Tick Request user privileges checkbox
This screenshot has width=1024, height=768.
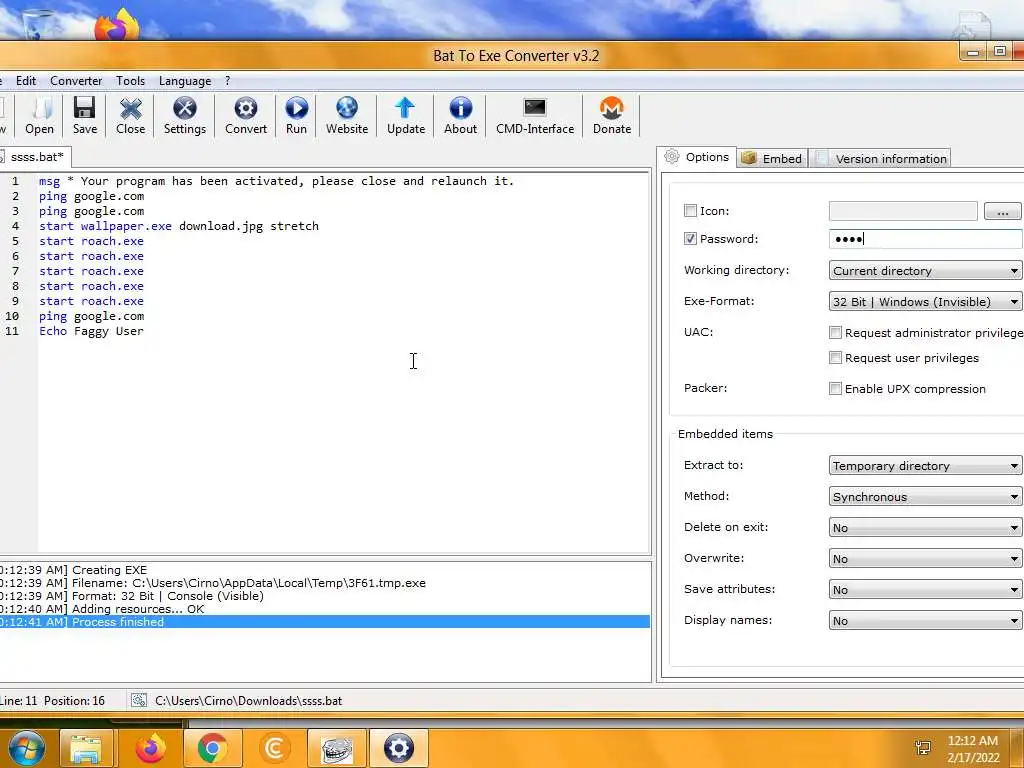835,357
